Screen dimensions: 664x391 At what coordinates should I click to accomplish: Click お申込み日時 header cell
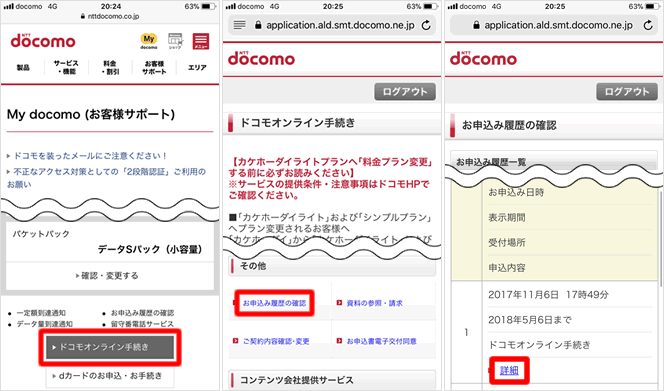[x=516, y=192]
